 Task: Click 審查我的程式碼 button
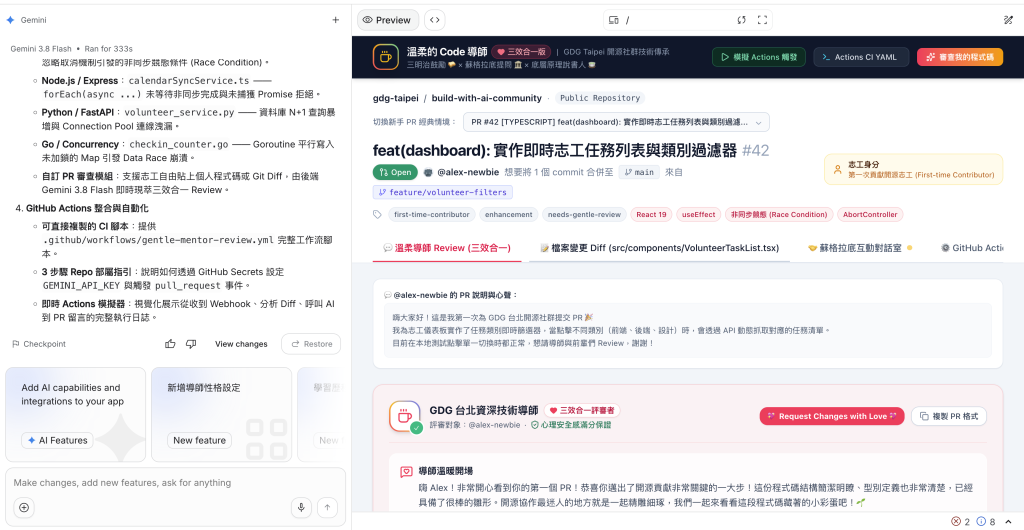coord(960,57)
